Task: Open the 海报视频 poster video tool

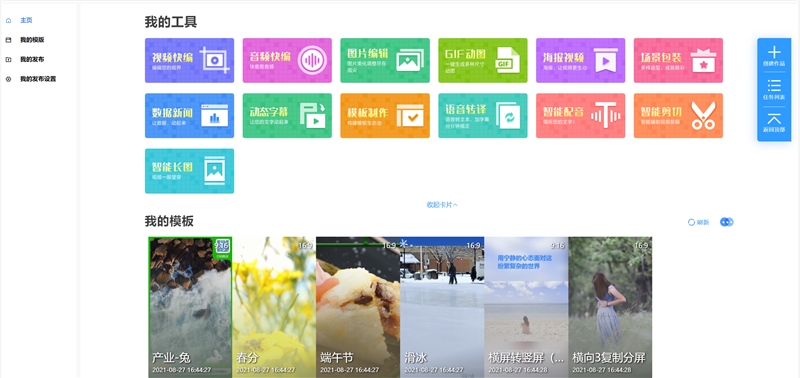Action: 581,60
